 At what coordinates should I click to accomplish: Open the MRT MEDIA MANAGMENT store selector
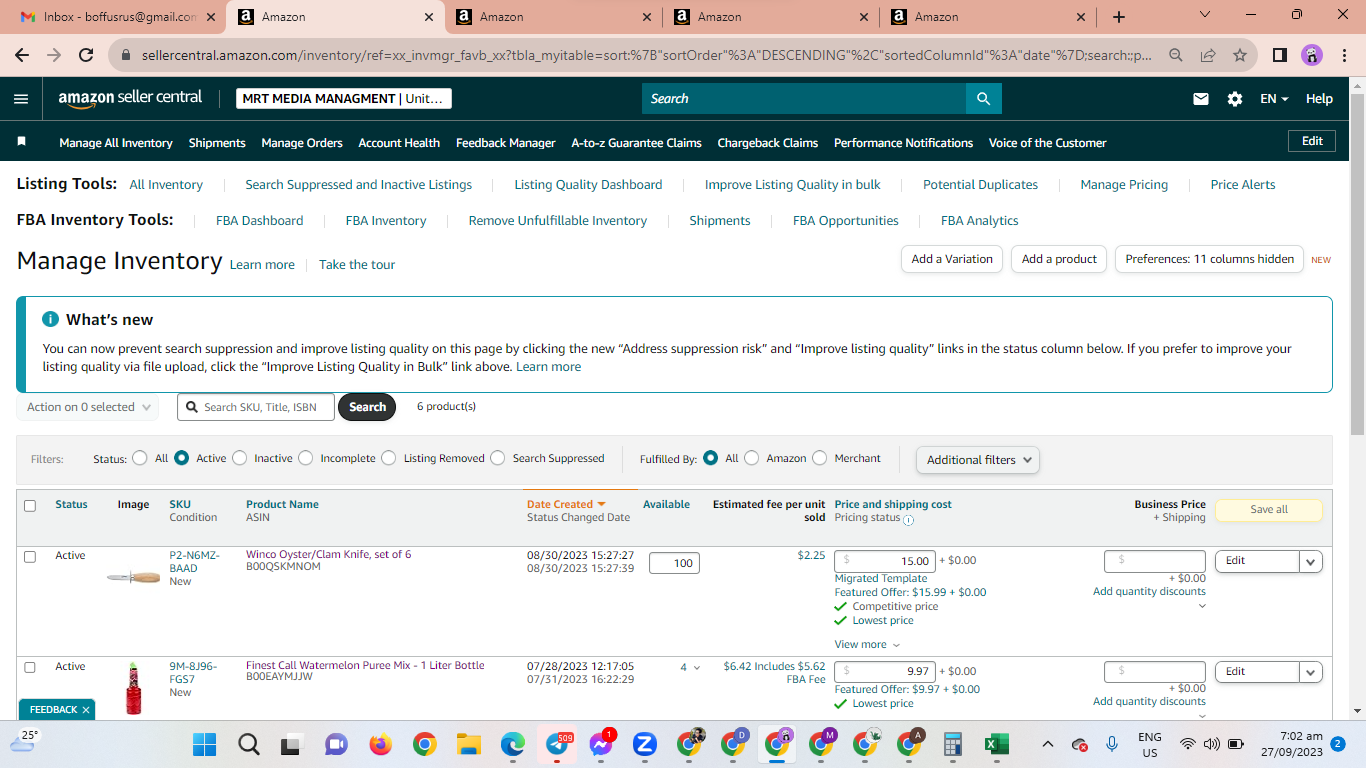[x=345, y=98]
